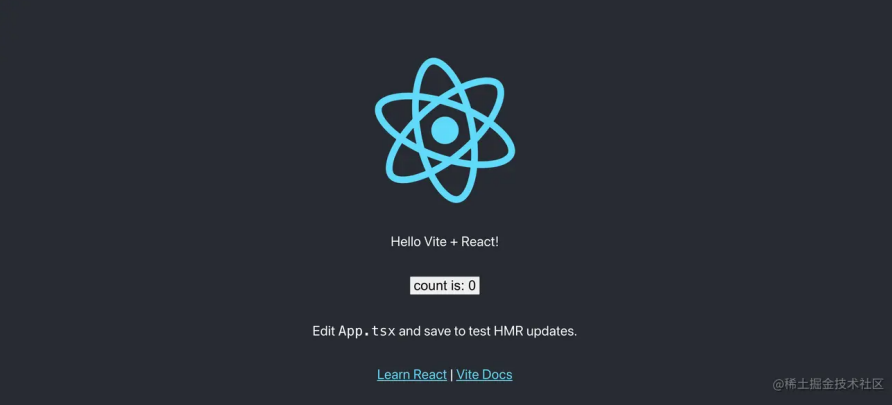Click the word 'React!' in the greeting
The width and height of the screenshot is (892, 405).
[480, 242]
